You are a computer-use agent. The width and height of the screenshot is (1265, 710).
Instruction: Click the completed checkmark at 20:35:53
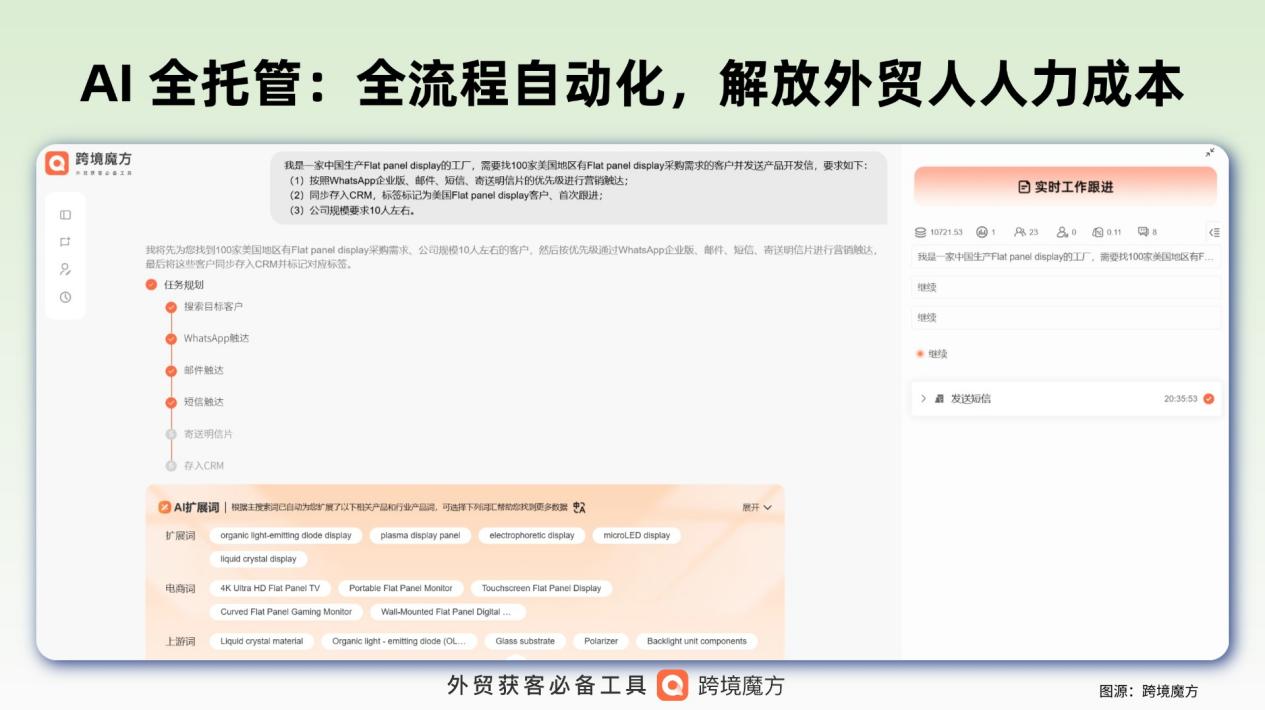[x=1208, y=399]
